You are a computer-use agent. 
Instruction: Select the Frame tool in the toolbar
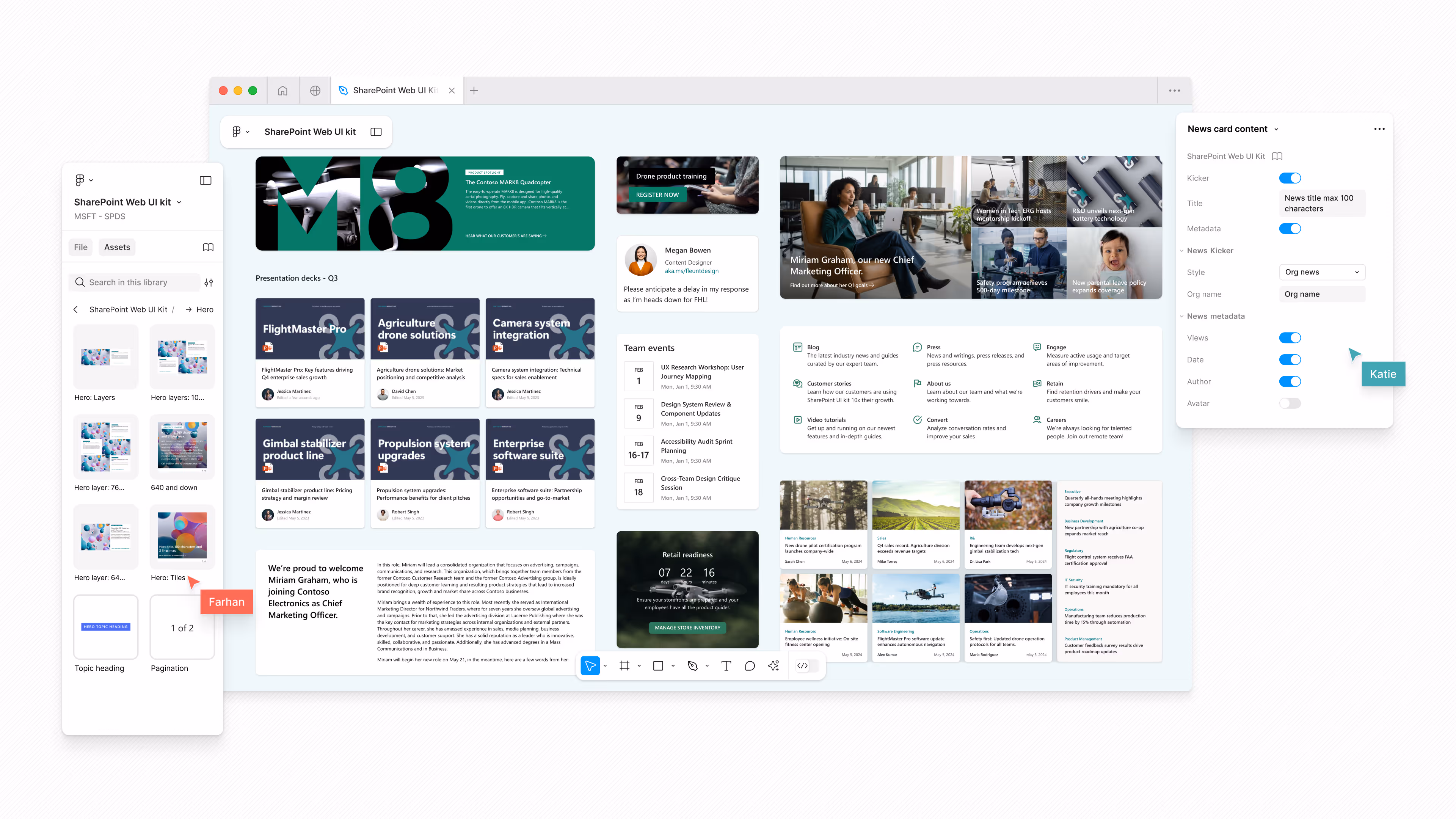click(624, 666)
